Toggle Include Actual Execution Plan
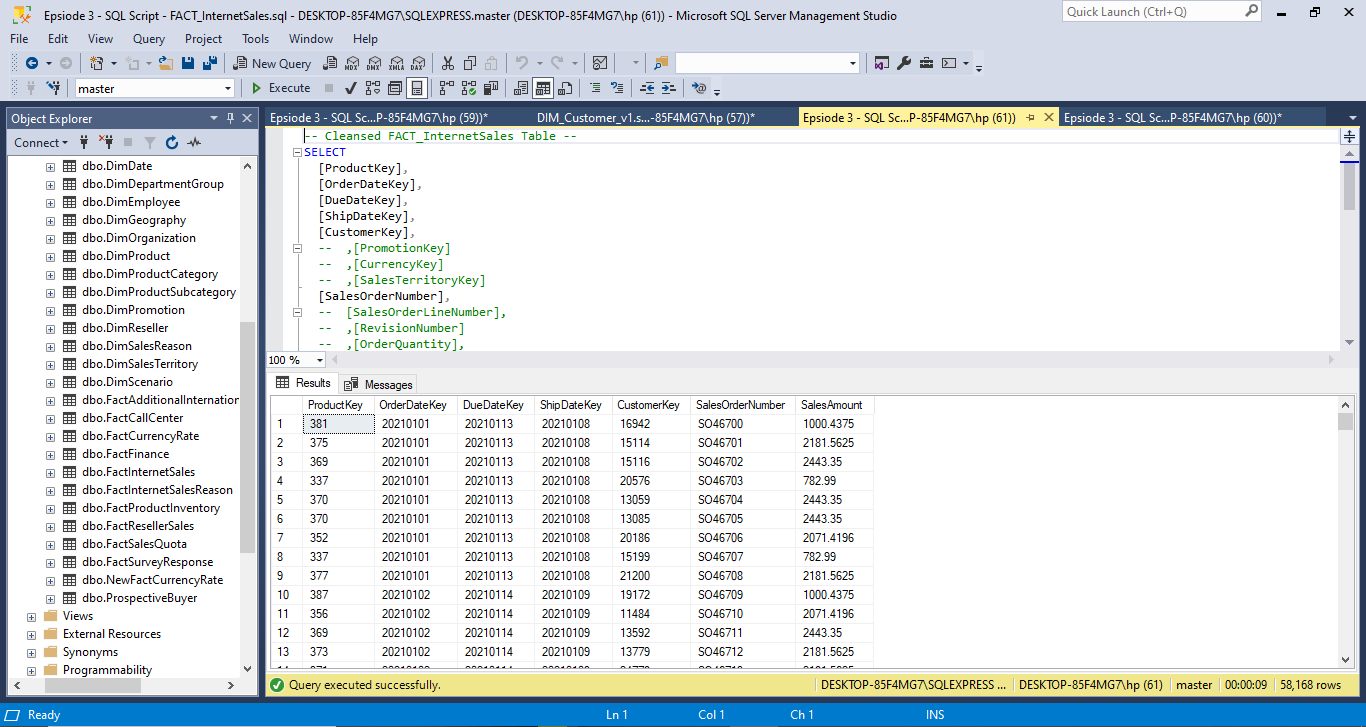Image resolution: width=1366 pixels, height=727 pixels. [447, 88]
